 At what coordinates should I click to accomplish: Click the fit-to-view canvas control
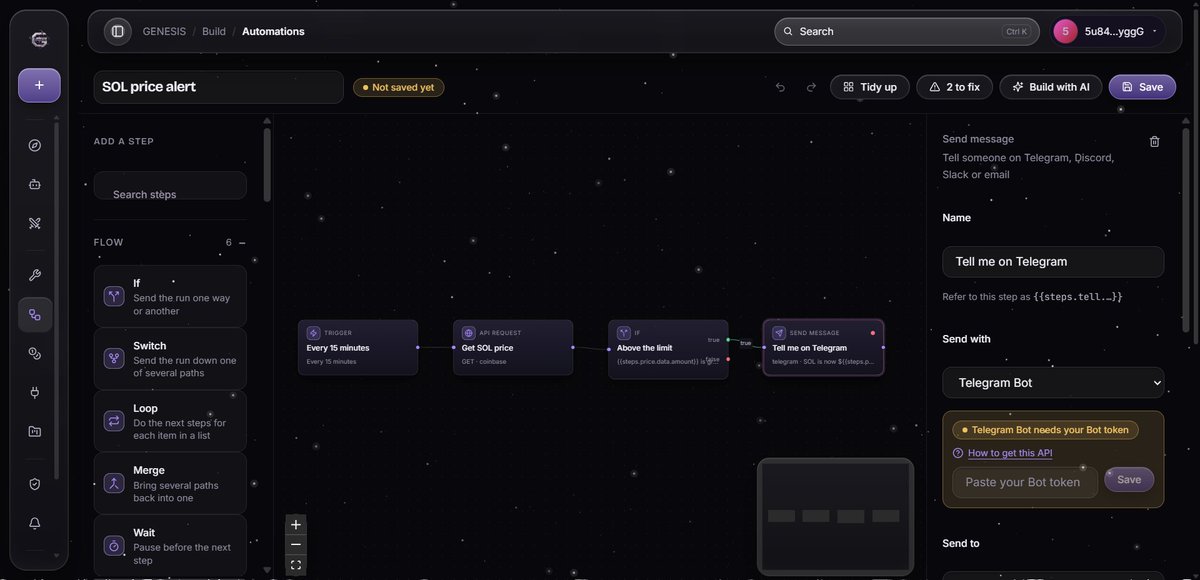(x=296, y=565)
